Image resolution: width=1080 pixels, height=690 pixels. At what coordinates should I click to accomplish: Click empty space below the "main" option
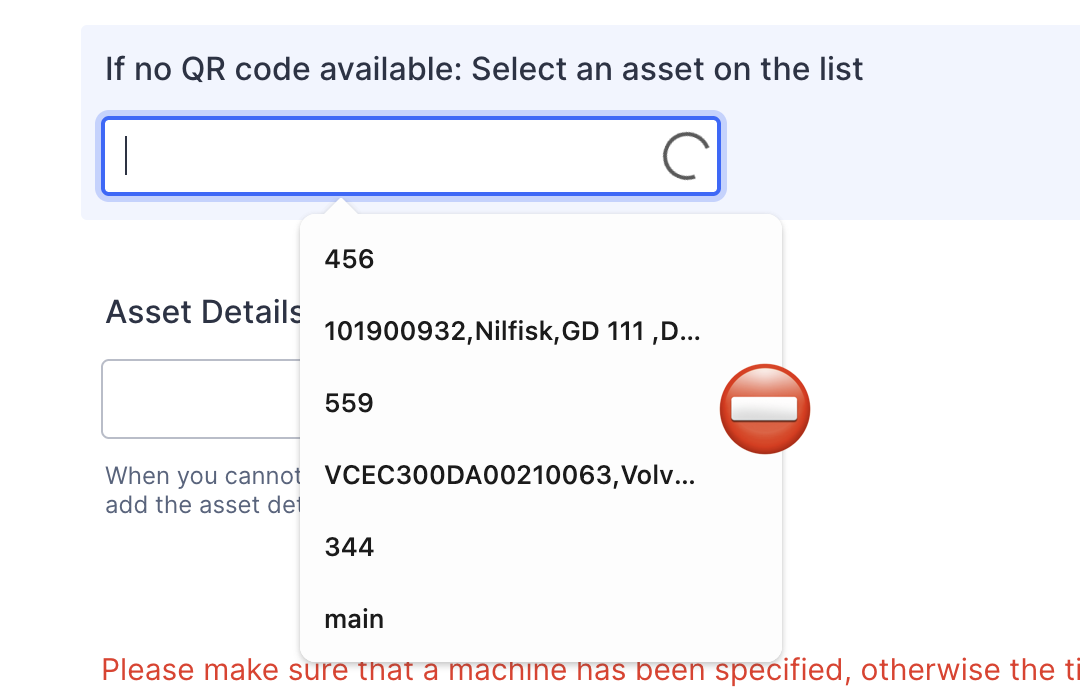pos(540,648)
